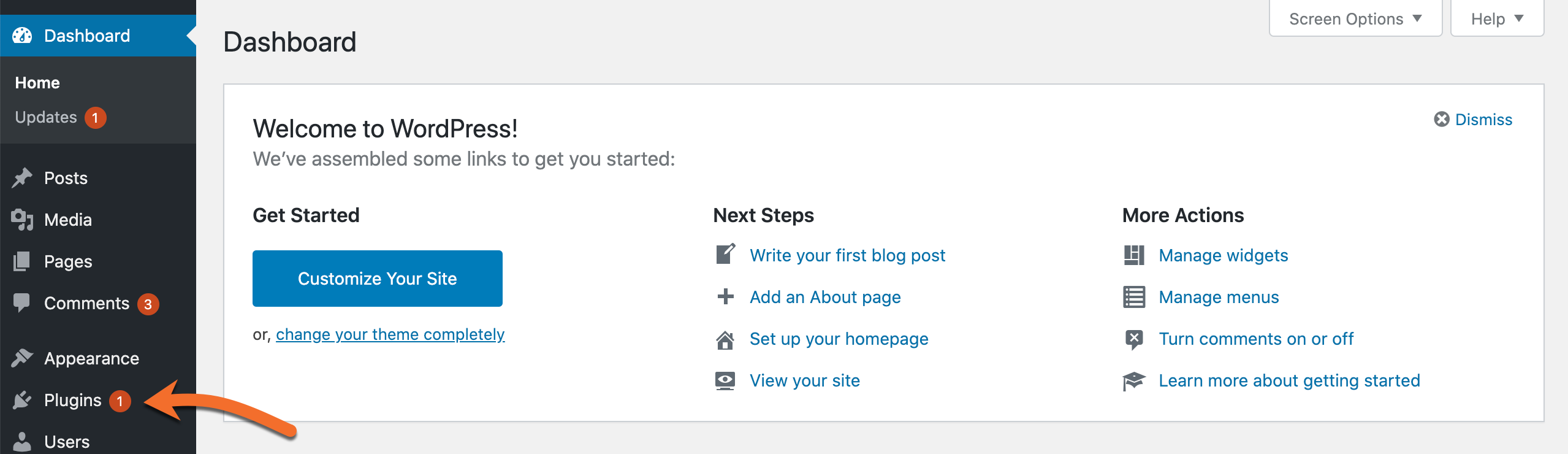The height and width of the screenshot is (454, 1568).
Task: Select the Comments speech bubble icon
Action: tap(23, 302)
